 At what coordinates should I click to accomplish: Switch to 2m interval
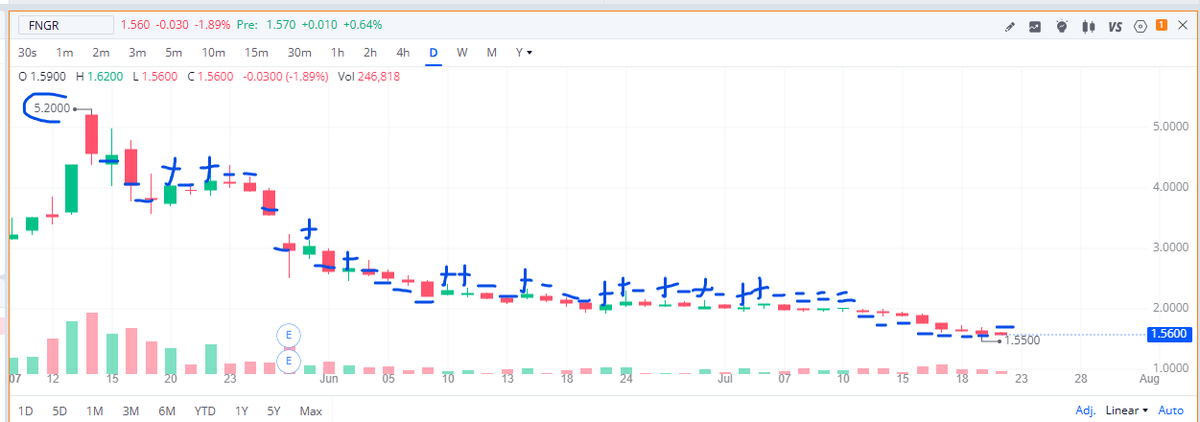tap(101, 52)
